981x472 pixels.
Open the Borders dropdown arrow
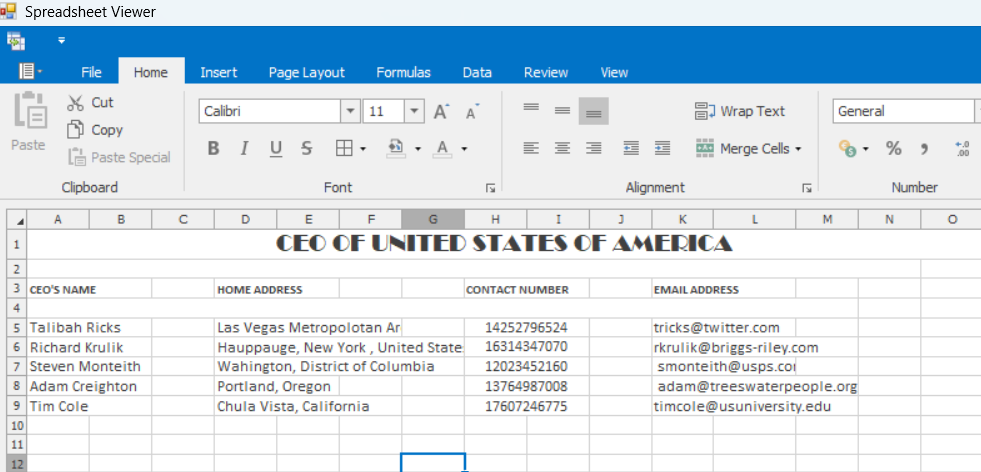tap(363, 149)
